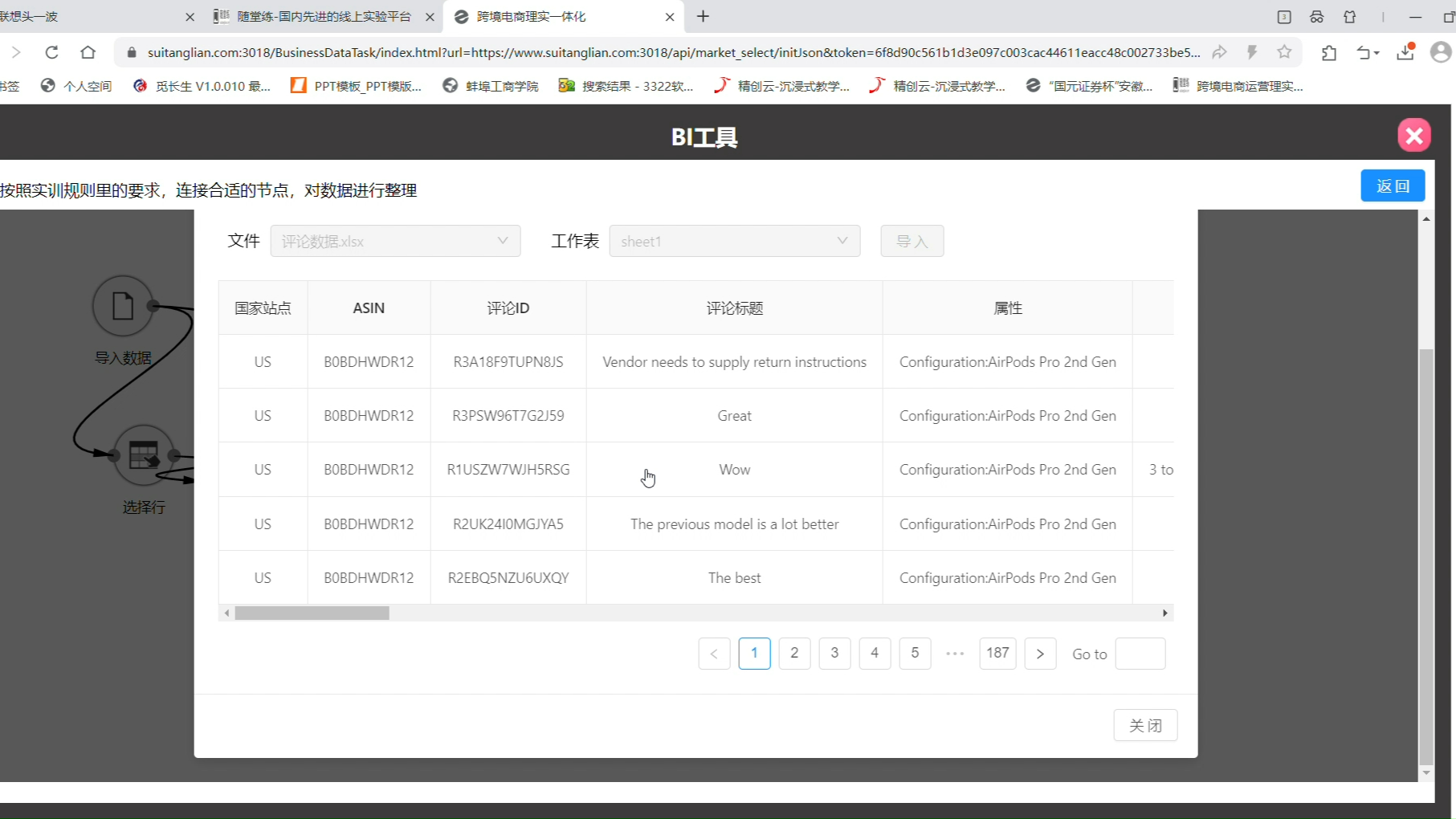
Task: Open the 文件 dropdown showing 评论数据.xlsx
Action: tap(395, 241)
